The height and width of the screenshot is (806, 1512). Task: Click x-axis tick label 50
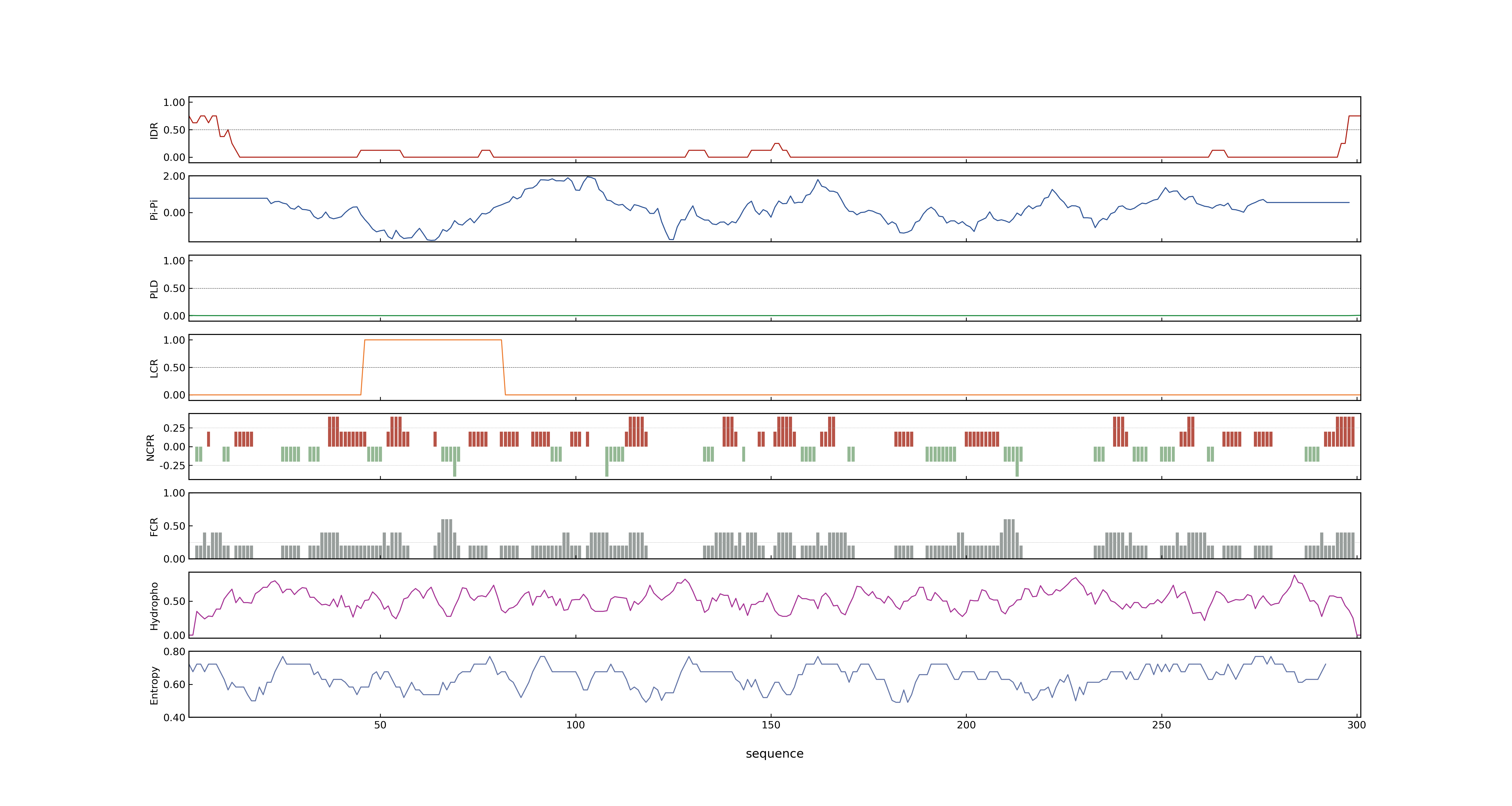click(x=380, y=725)
